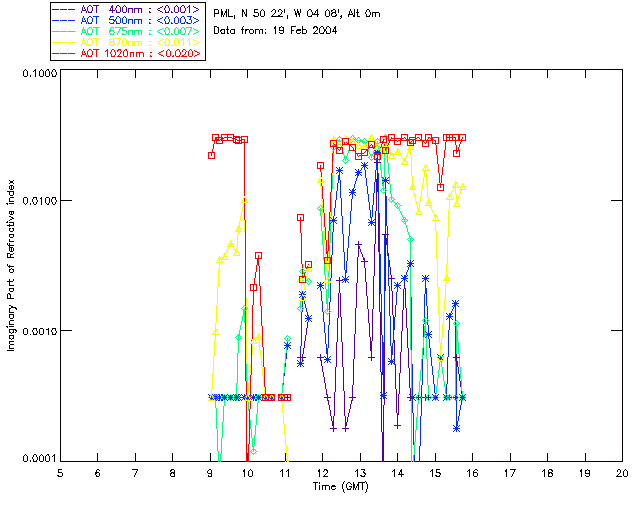Click the x-axis tick label 11
This screenshot has width=640, height=512.
click(x=284, y=473)
